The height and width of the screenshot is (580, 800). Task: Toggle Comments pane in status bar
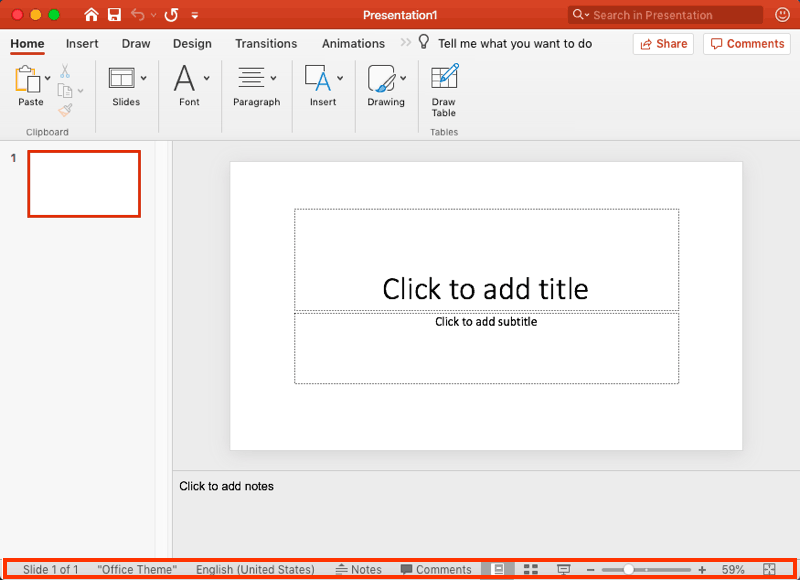(x=436, y=569)
